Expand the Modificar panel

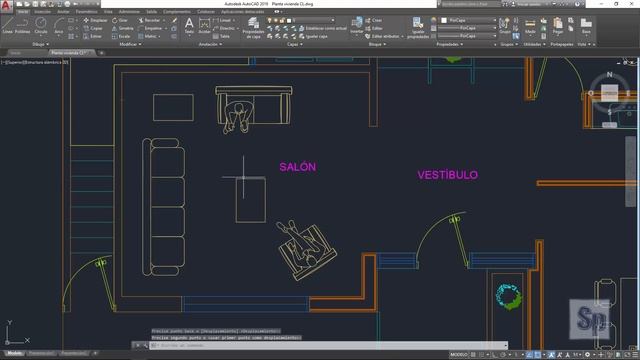pos(130,44)
